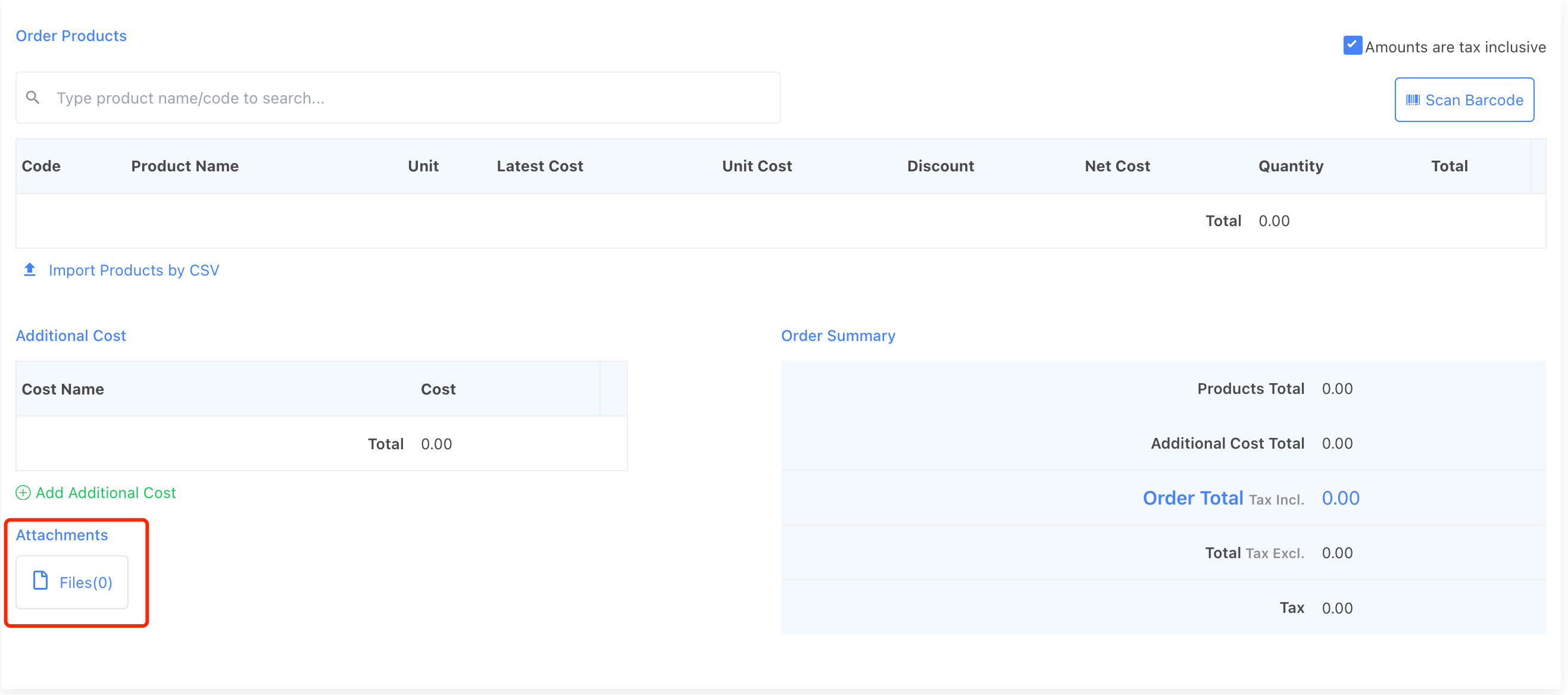
Task: Uncheck Amounts are tax inclusive checkbox
Action: (1352, 46)
